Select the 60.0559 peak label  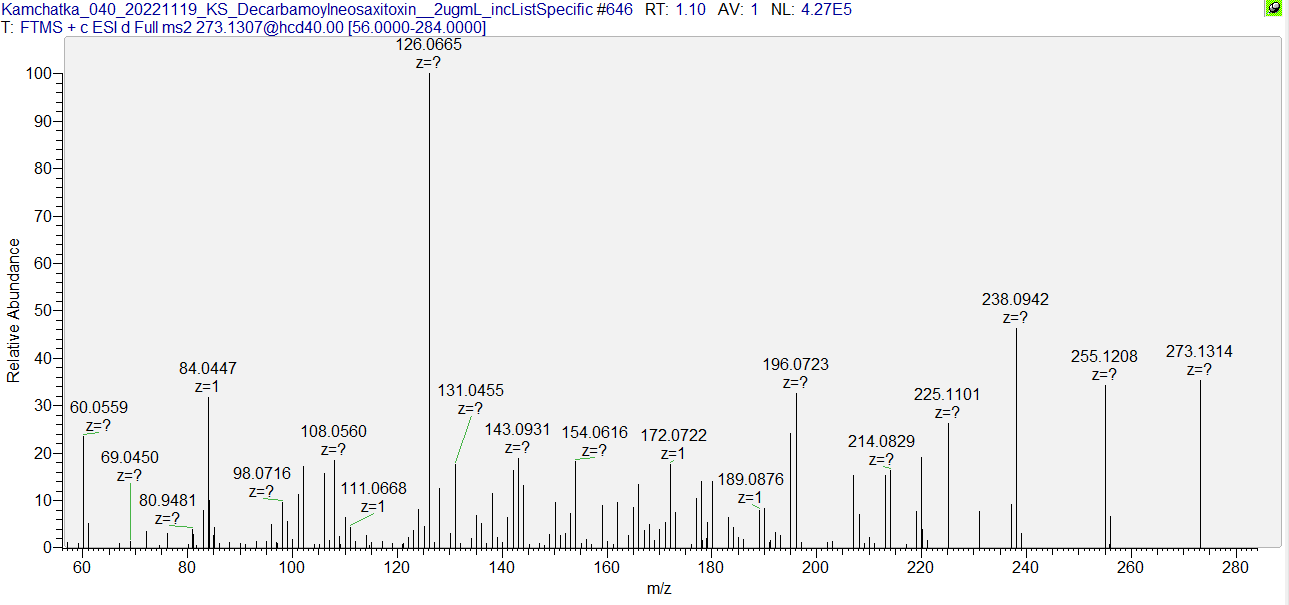(x=99, y=408)
